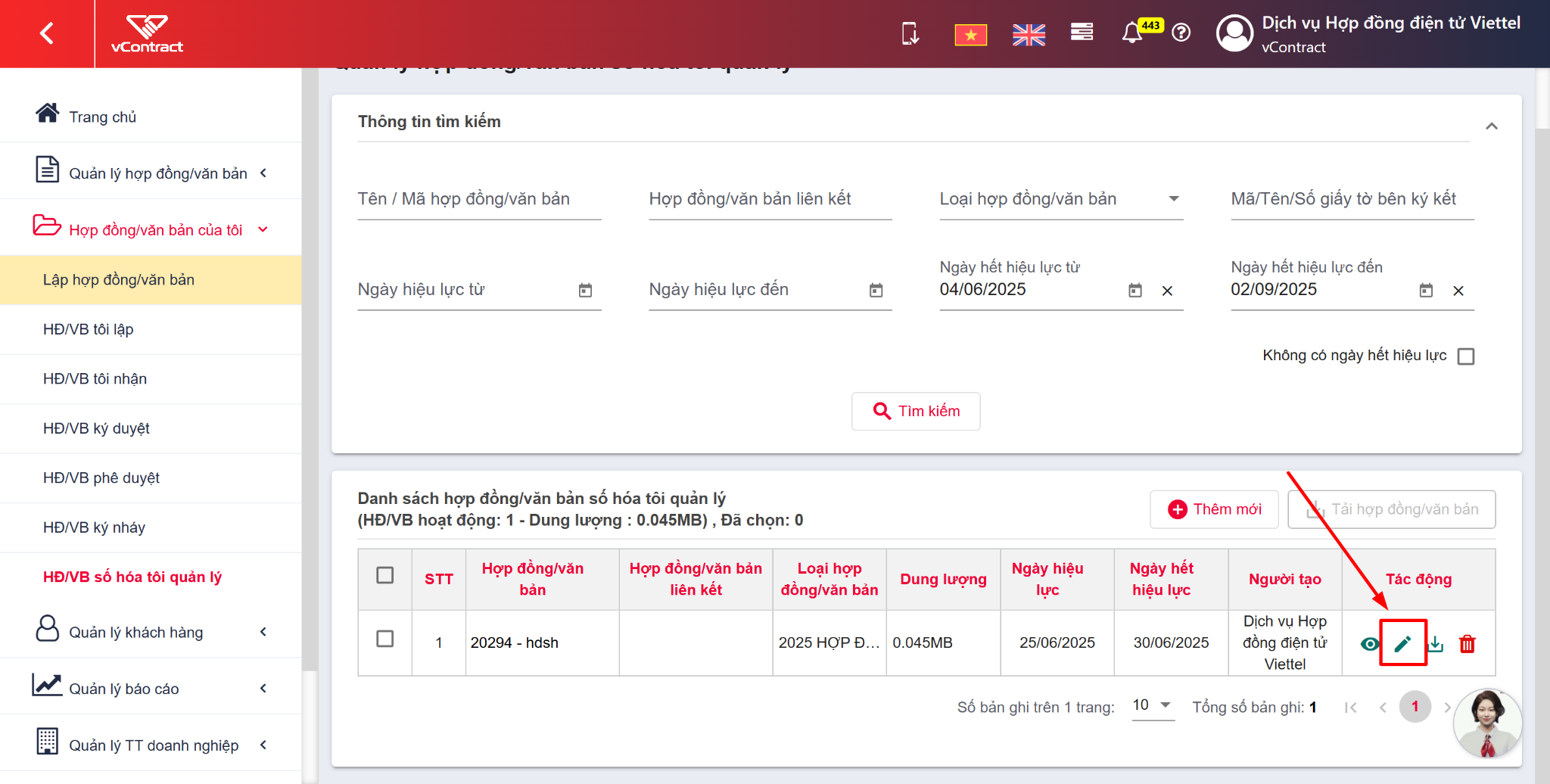
Task: Click the STT column header
Action: (x=439, y=579)
